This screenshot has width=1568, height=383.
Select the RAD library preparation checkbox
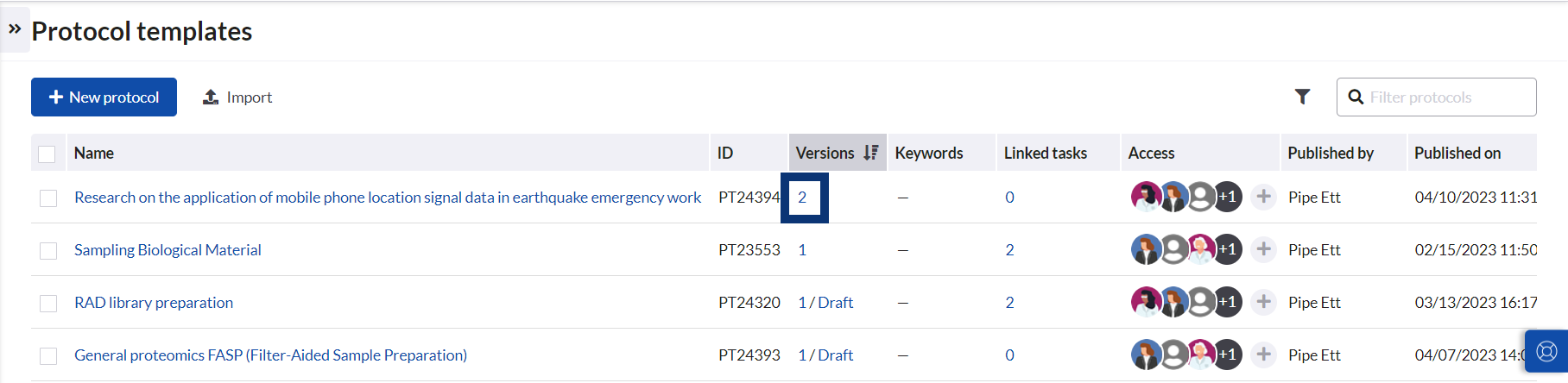click(48, 303)
